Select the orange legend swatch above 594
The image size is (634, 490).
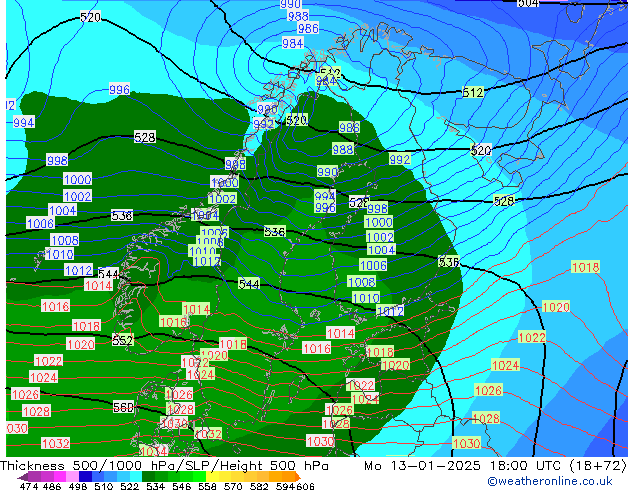click(x=288, y=476)
